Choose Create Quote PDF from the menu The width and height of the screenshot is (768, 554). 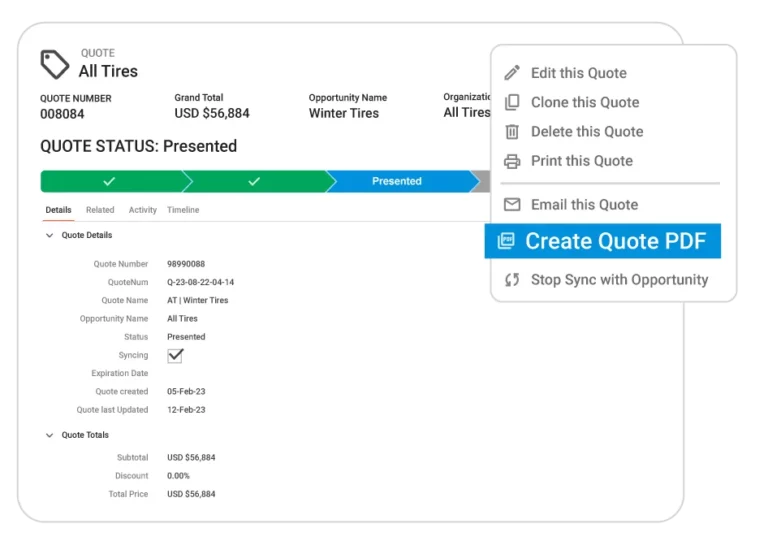click(x=614, y=241)
